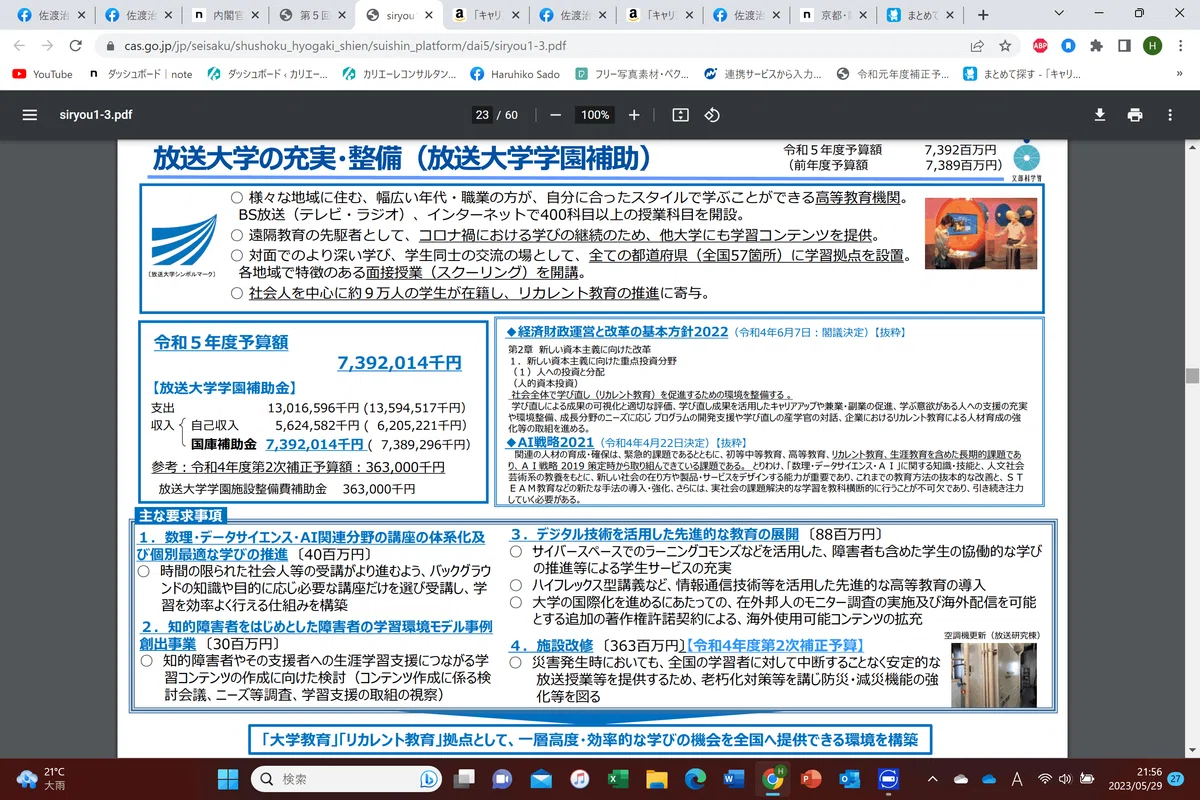Click the blue bookmark extension icon

point(1068,46)
